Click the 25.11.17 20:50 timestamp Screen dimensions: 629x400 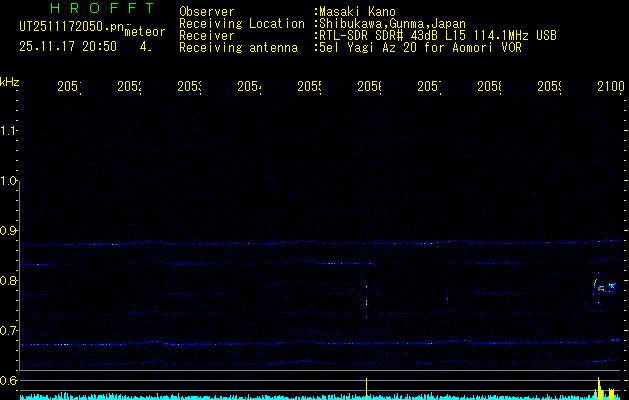68,46
